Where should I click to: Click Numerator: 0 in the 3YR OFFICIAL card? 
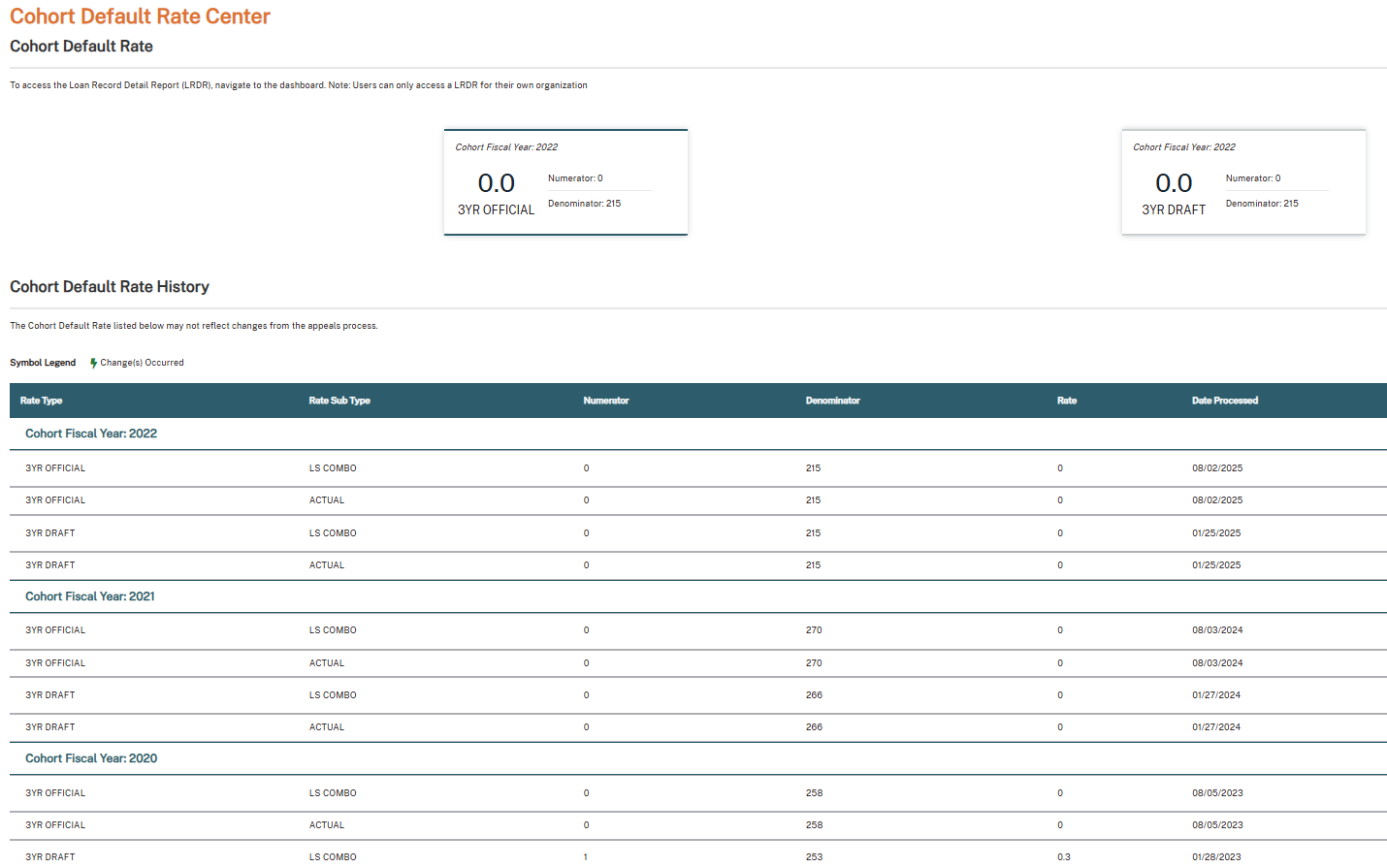pos(575,178)
